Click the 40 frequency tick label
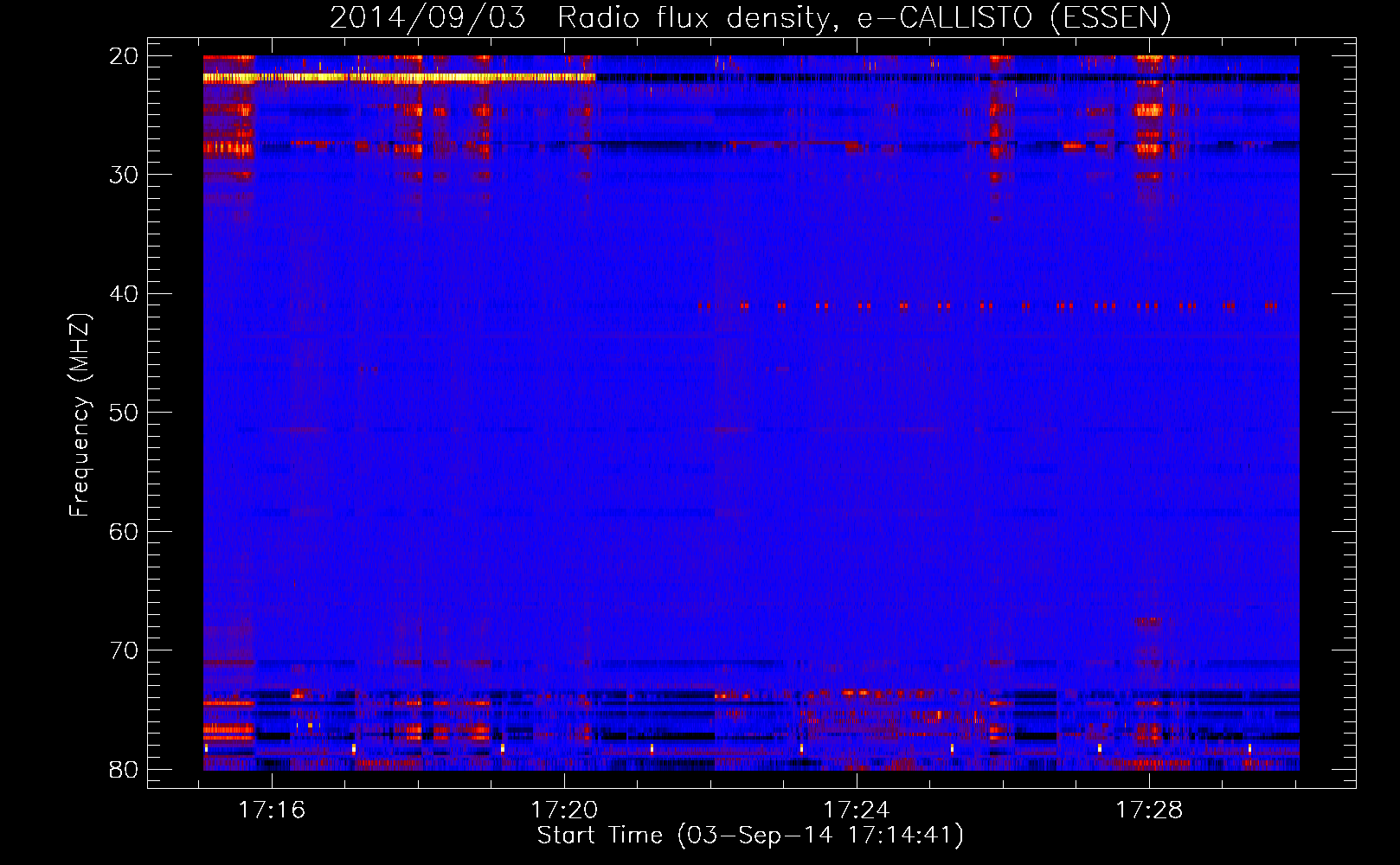1400x865 pixels. 125,294
